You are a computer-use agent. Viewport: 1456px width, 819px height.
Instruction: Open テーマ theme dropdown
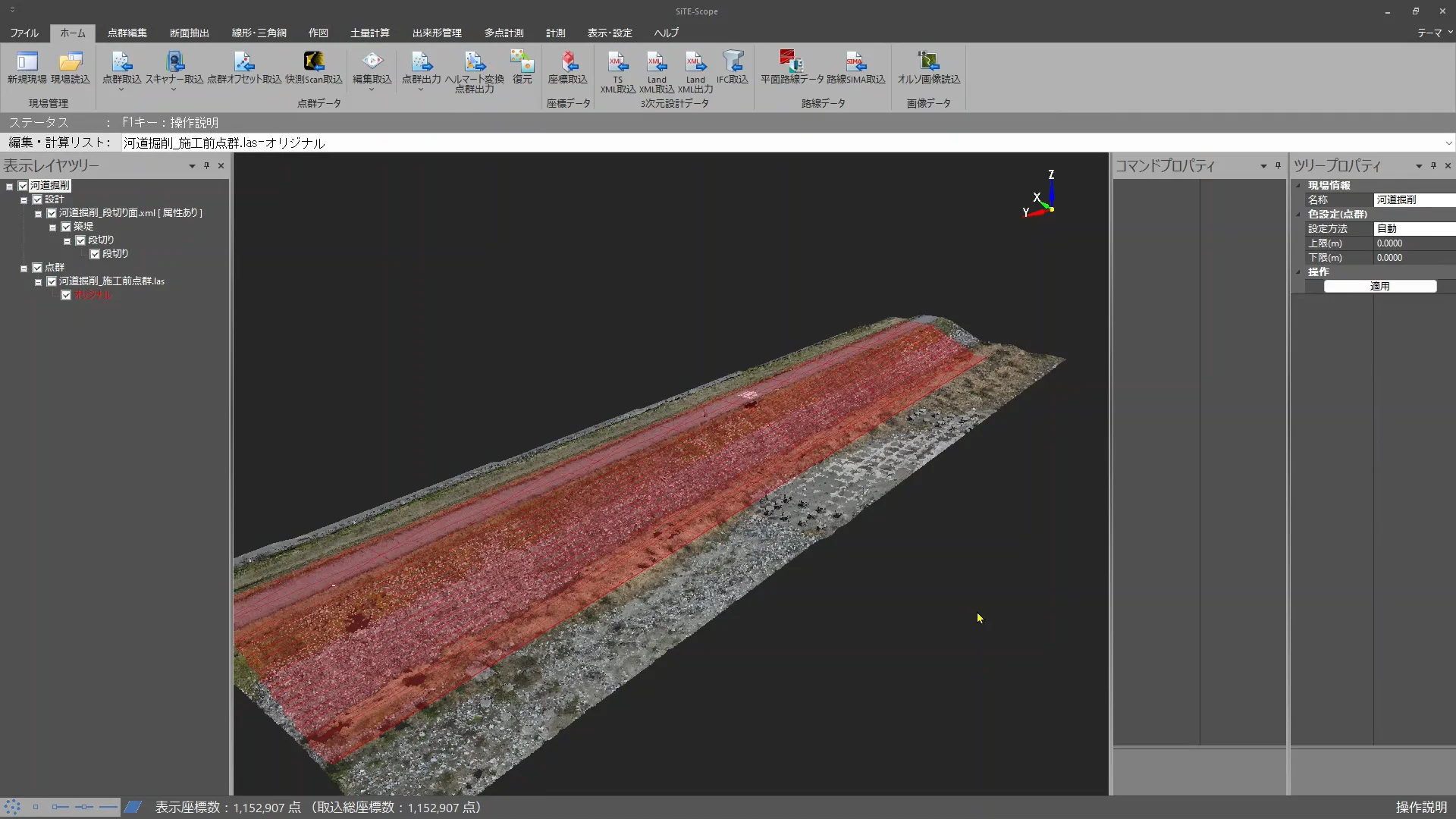(1434, 33)
